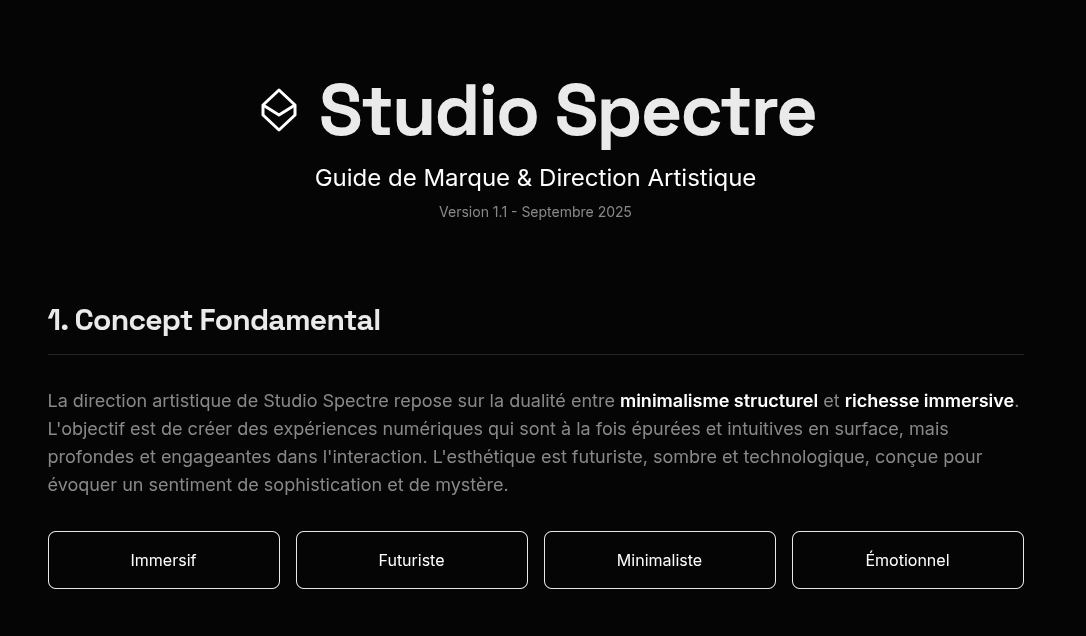Click the bold text minimalisme structurel
The image size is (1086, 636).
tap(718, 400)
